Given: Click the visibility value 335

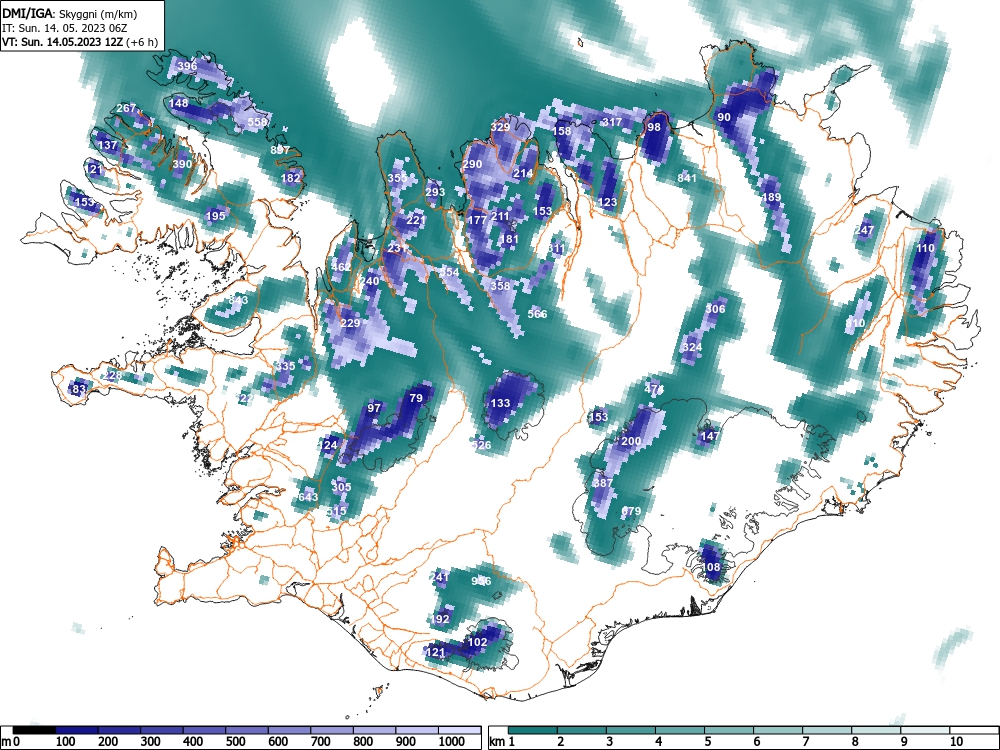Looking at the screenshot, I should click(286, 366).
